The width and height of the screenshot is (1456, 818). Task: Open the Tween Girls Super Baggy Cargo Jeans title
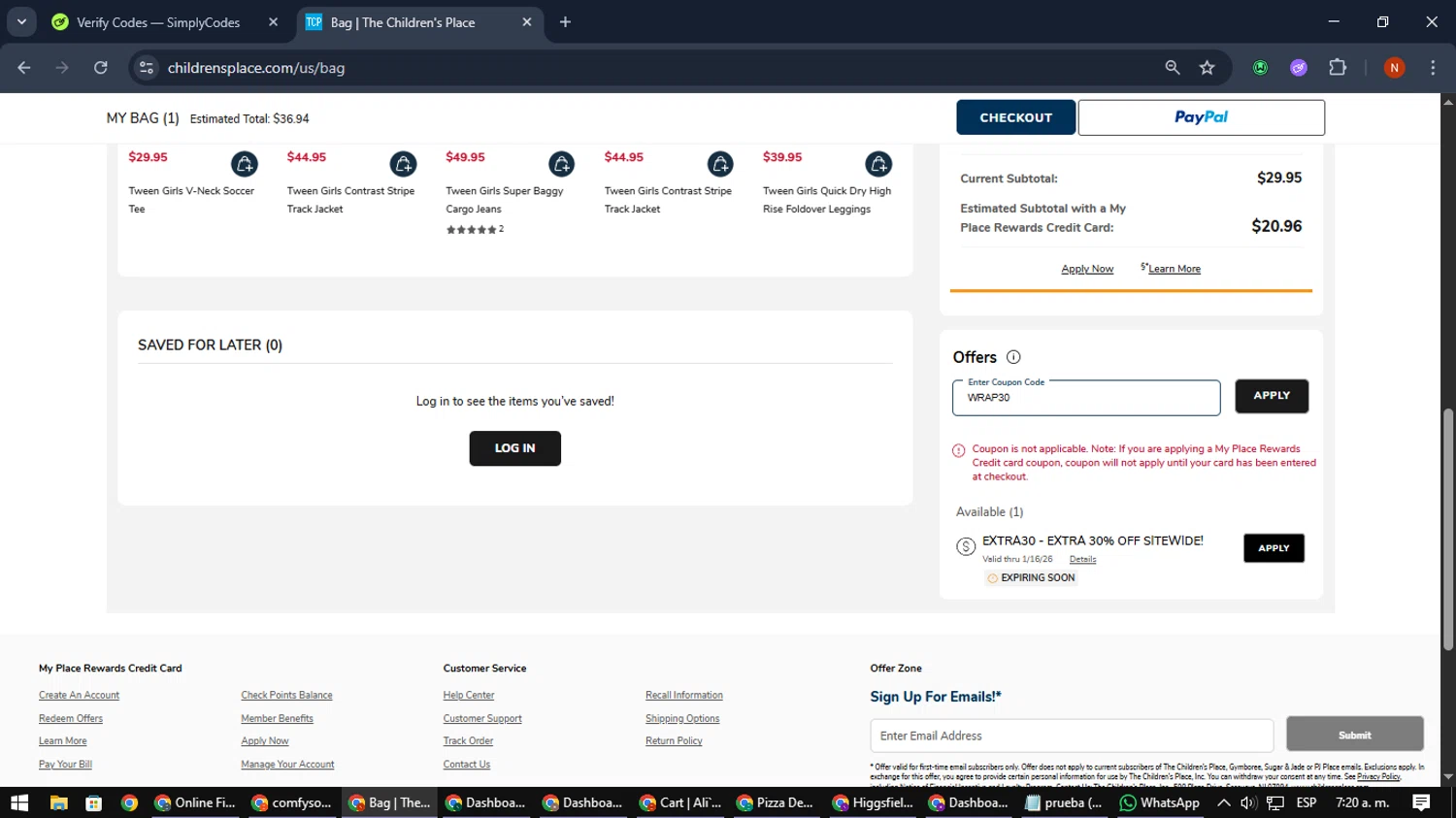[504, 200]
